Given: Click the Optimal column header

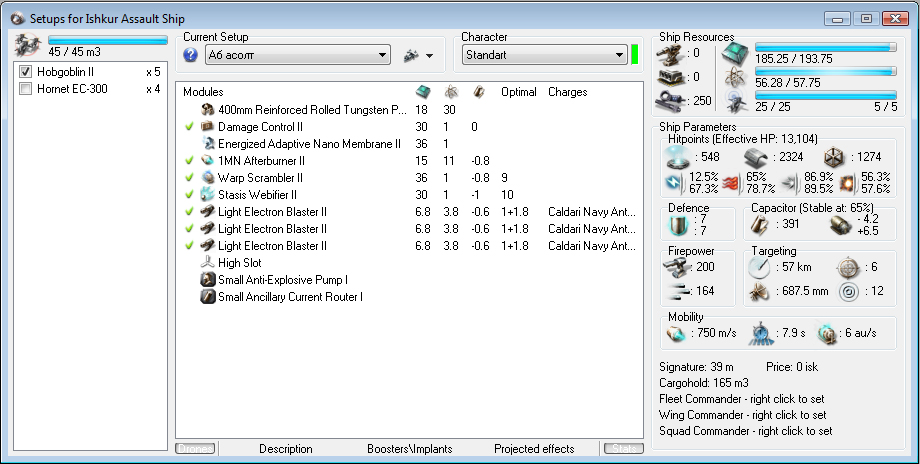Looking at the screenshot, I should (519, 92).
